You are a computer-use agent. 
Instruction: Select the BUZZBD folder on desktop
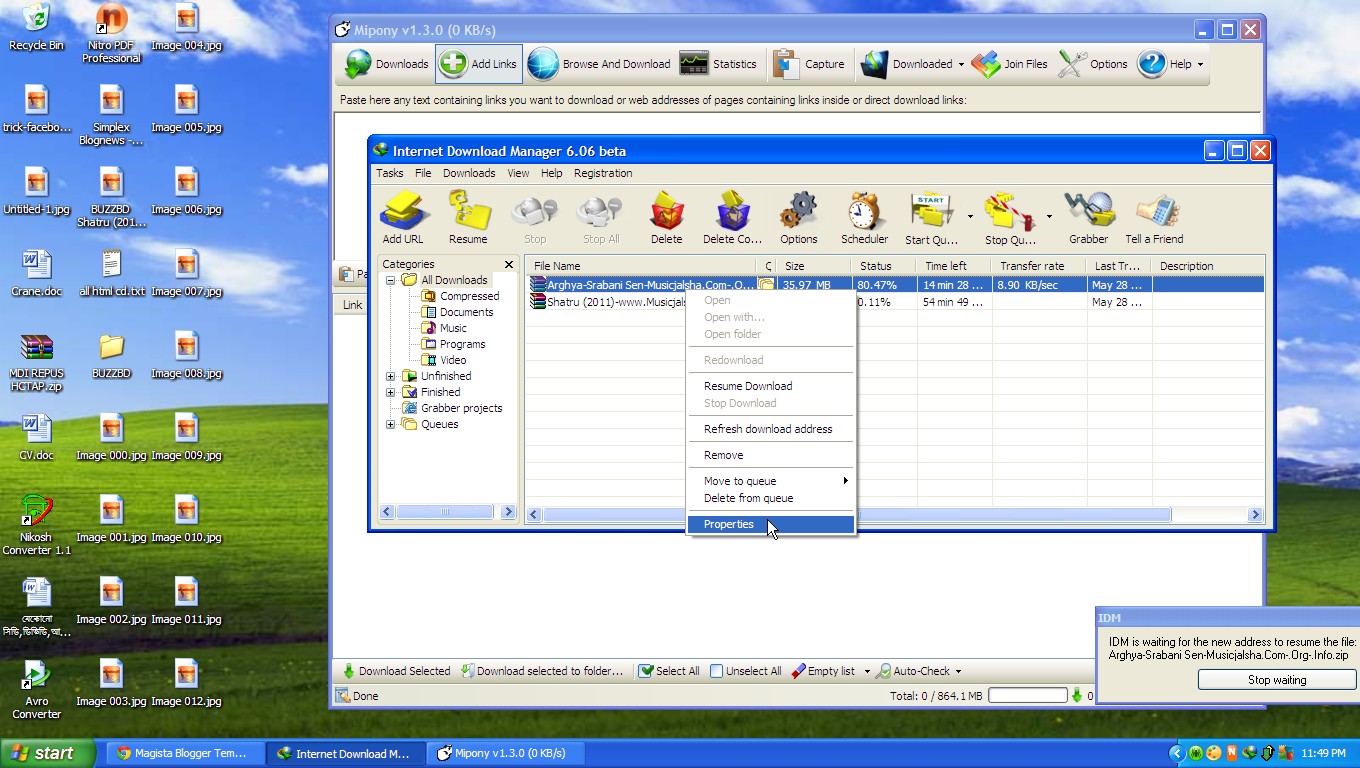tap(111, 355)
